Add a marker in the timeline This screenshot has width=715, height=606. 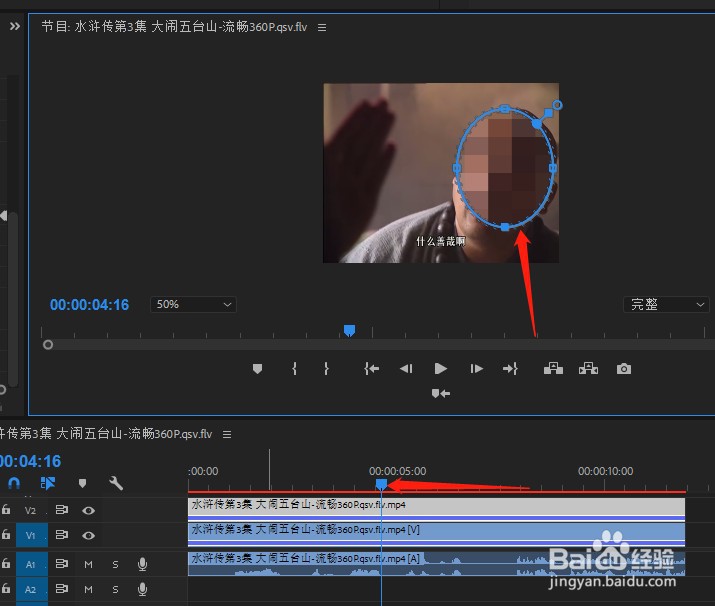pyautogui.click(x=82, y=483)
